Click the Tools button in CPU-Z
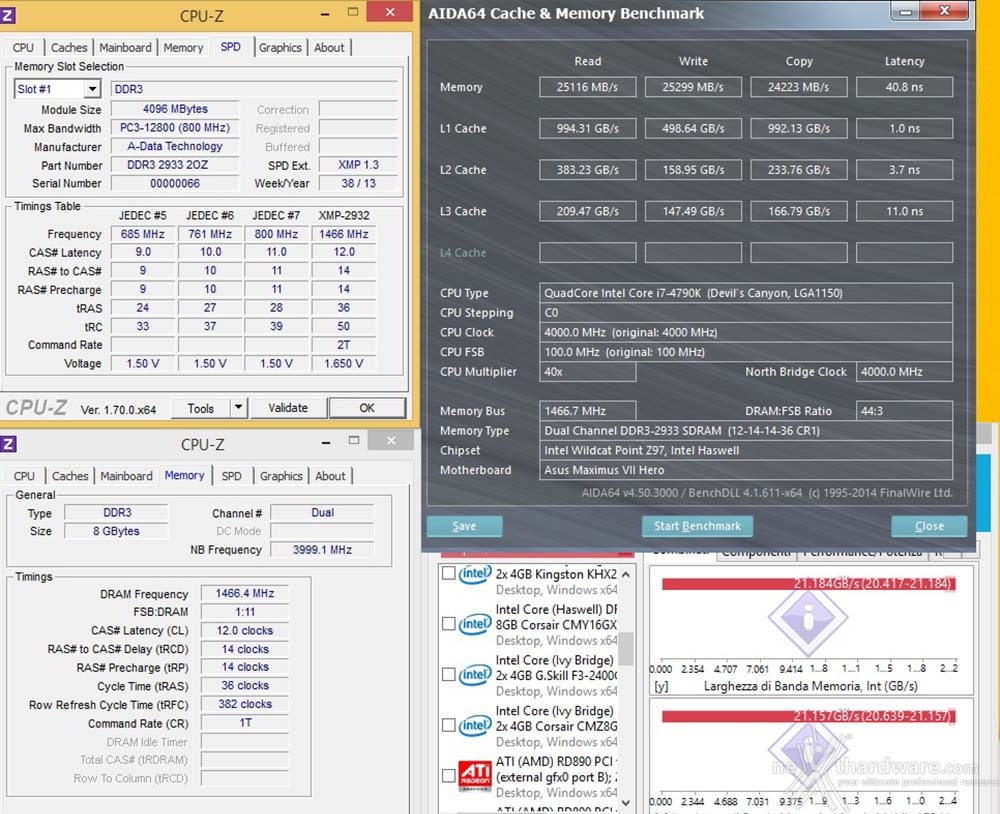Viewport: 1000px width, 814px height. [x=201, y=408]
